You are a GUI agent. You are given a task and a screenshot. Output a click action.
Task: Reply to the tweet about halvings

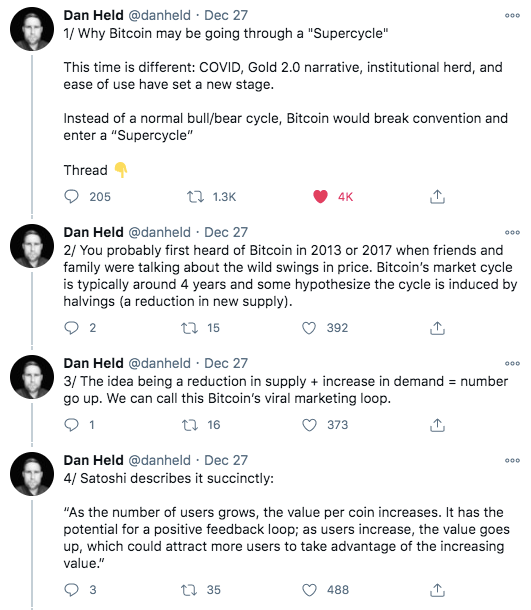click(x=72, y=328)
